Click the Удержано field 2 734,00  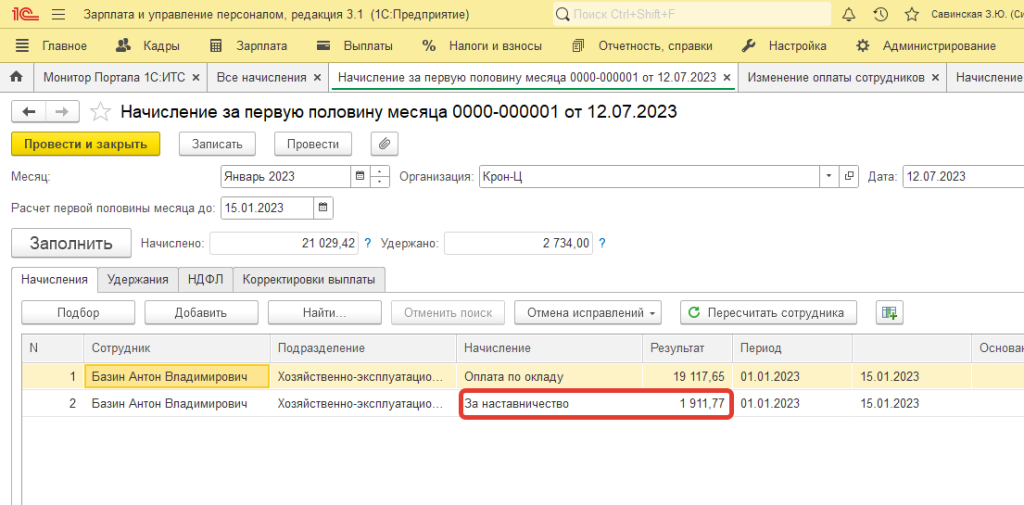519,243
